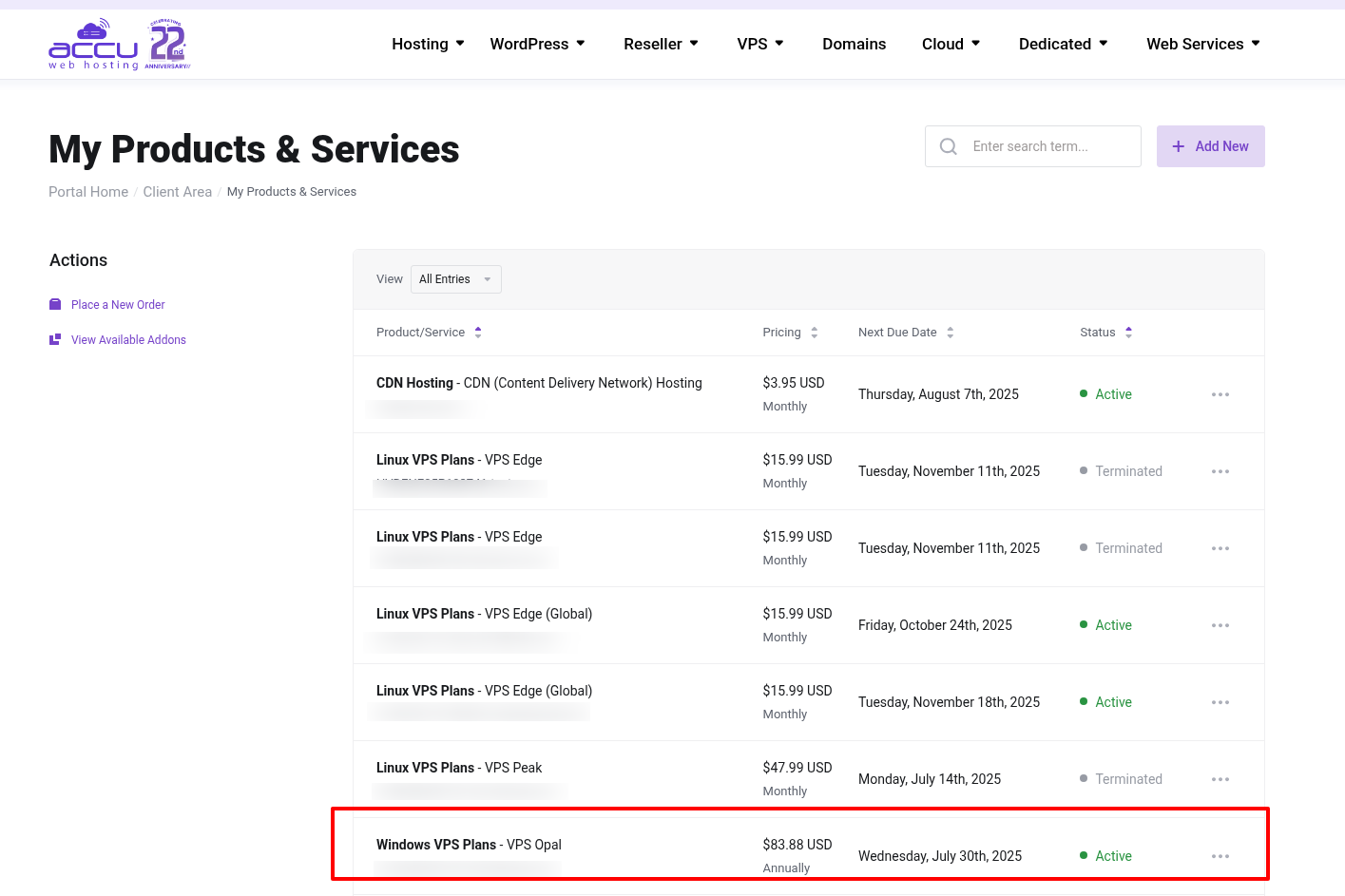Viewport: 1345px width, 896px height.
Task: Click the Active status in CDN Hosting row
Action: pyautogui.click(x=1106, y=394)
